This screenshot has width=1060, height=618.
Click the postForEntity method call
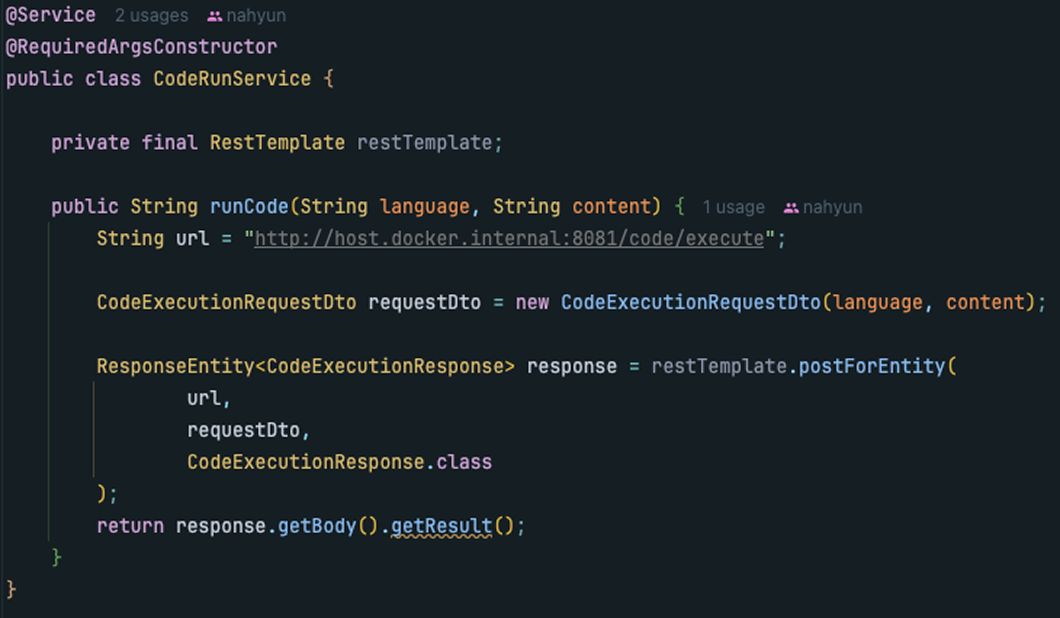coord(871,366)
